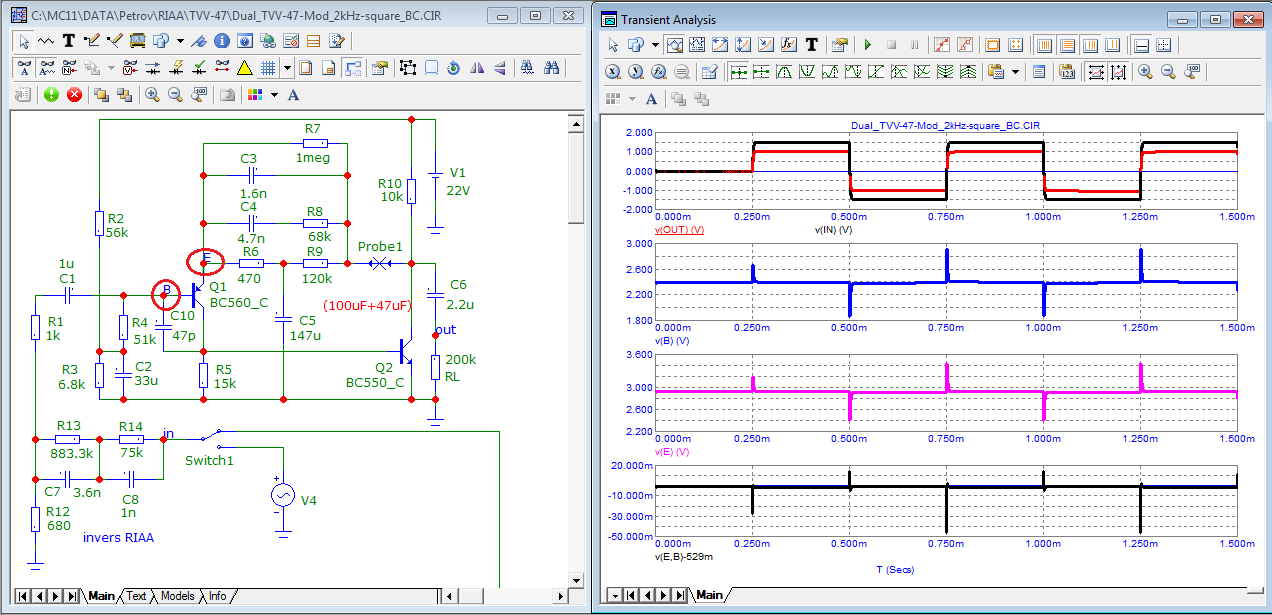Click the green Run analysis arrow
This screenshot has height=615, width=1272.
868,45
